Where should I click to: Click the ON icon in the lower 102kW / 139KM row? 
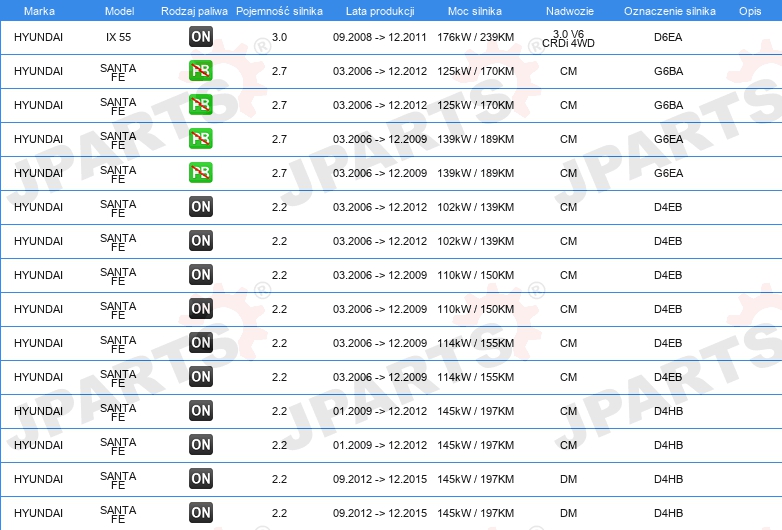click(201, 241)
